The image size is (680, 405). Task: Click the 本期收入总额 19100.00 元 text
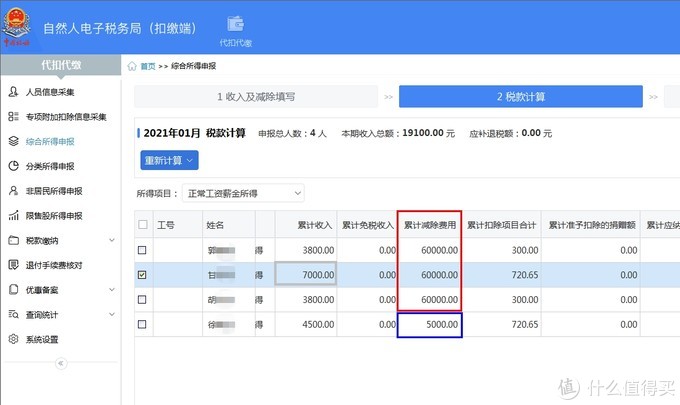tap(398, 133)
